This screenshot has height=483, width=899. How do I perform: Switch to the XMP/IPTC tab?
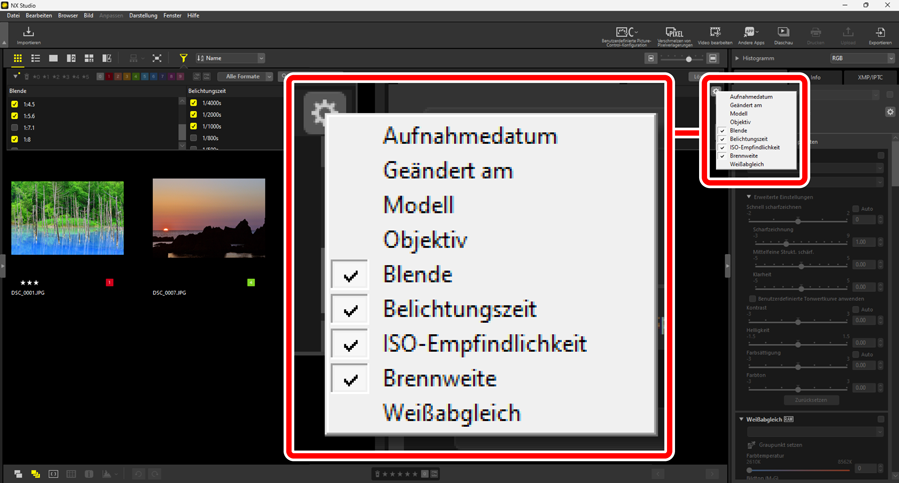[872, 77]
